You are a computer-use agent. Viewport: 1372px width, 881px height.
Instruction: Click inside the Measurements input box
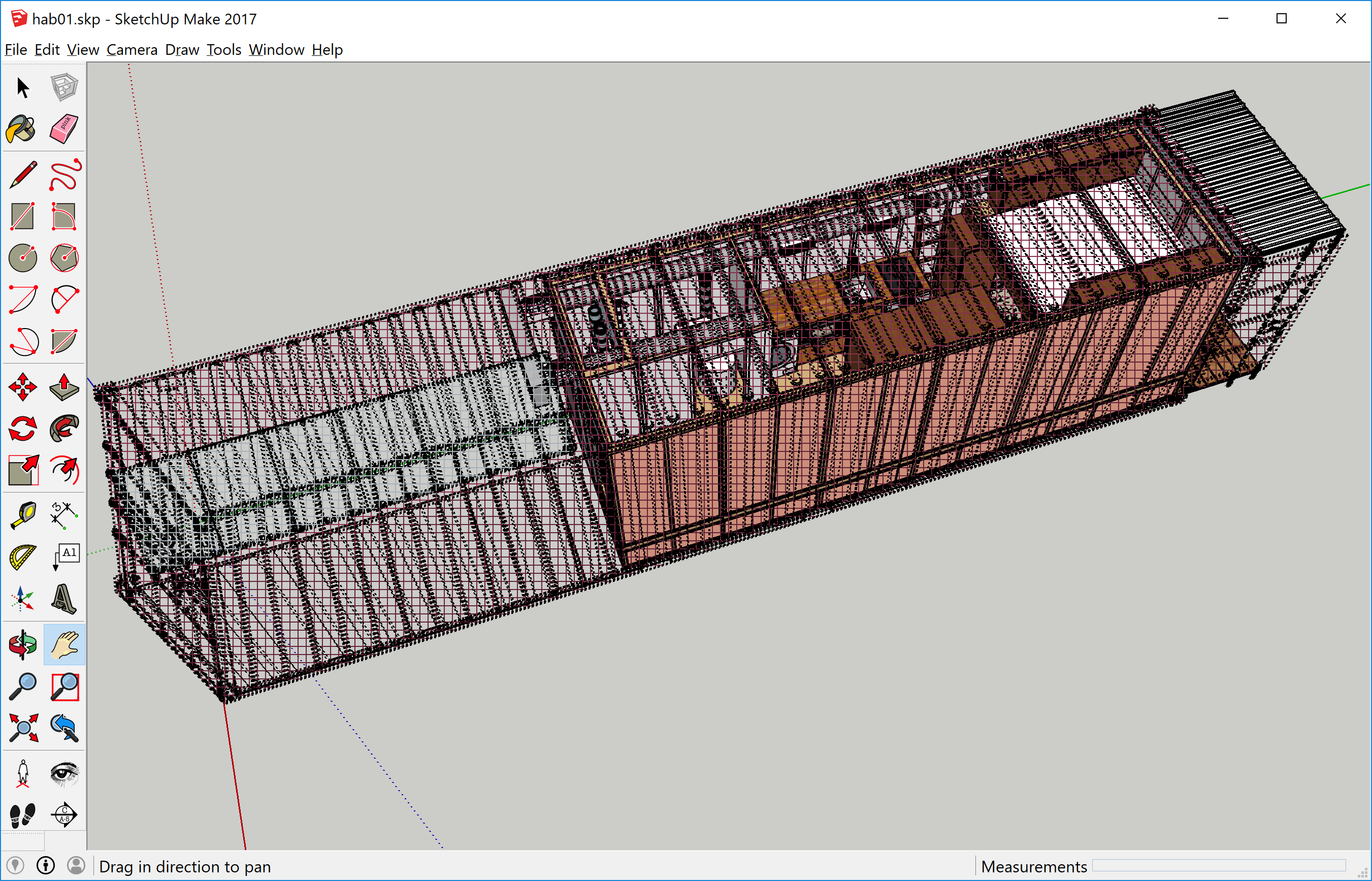pyautogui.click(x=1219, y=866)
